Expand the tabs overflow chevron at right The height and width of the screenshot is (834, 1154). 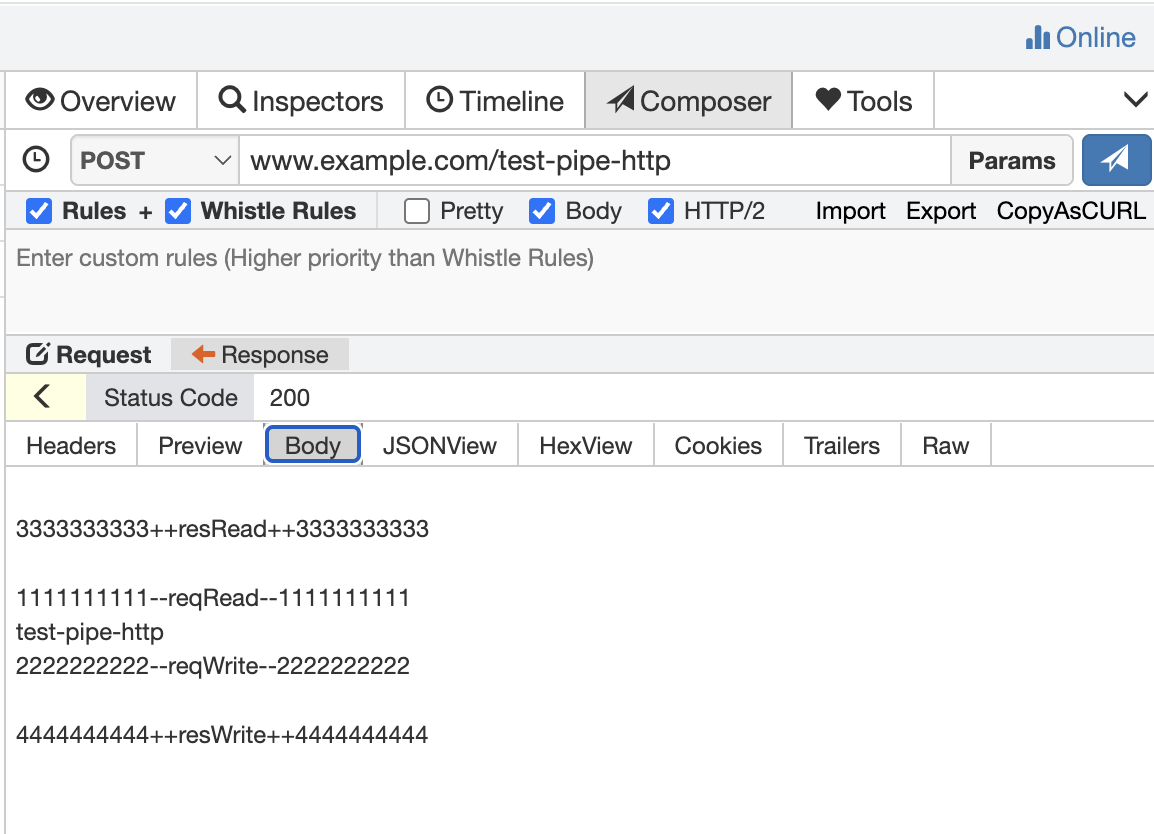point(1136,99)
